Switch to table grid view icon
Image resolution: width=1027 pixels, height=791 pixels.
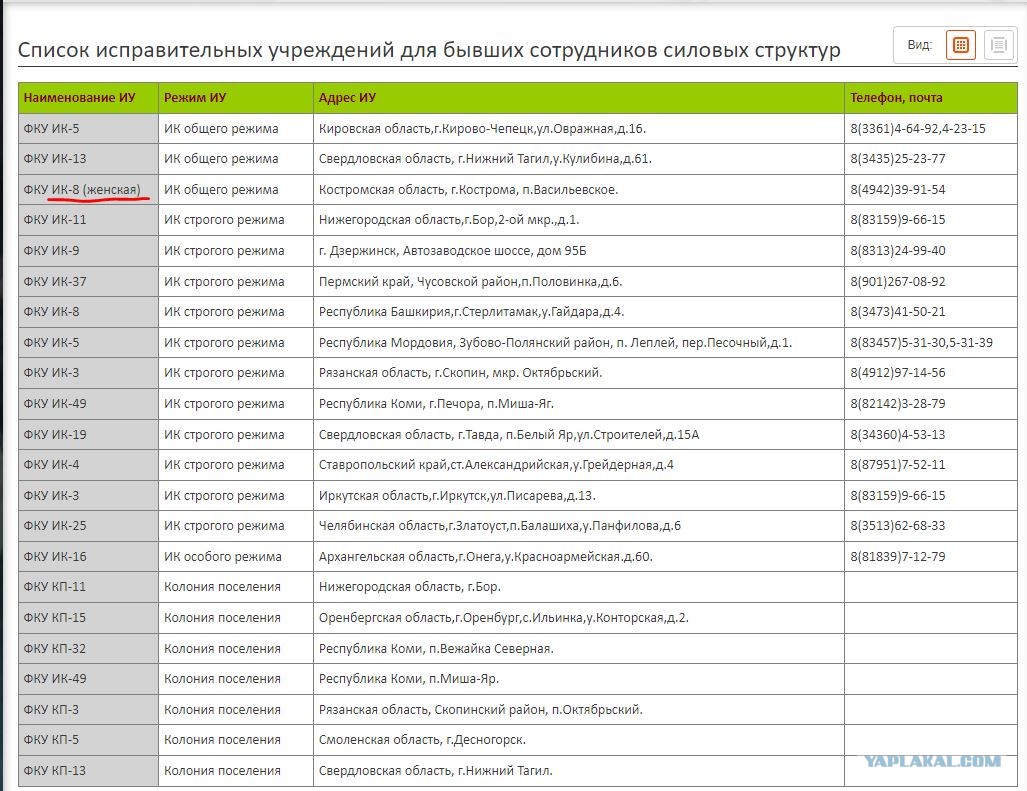960,45
